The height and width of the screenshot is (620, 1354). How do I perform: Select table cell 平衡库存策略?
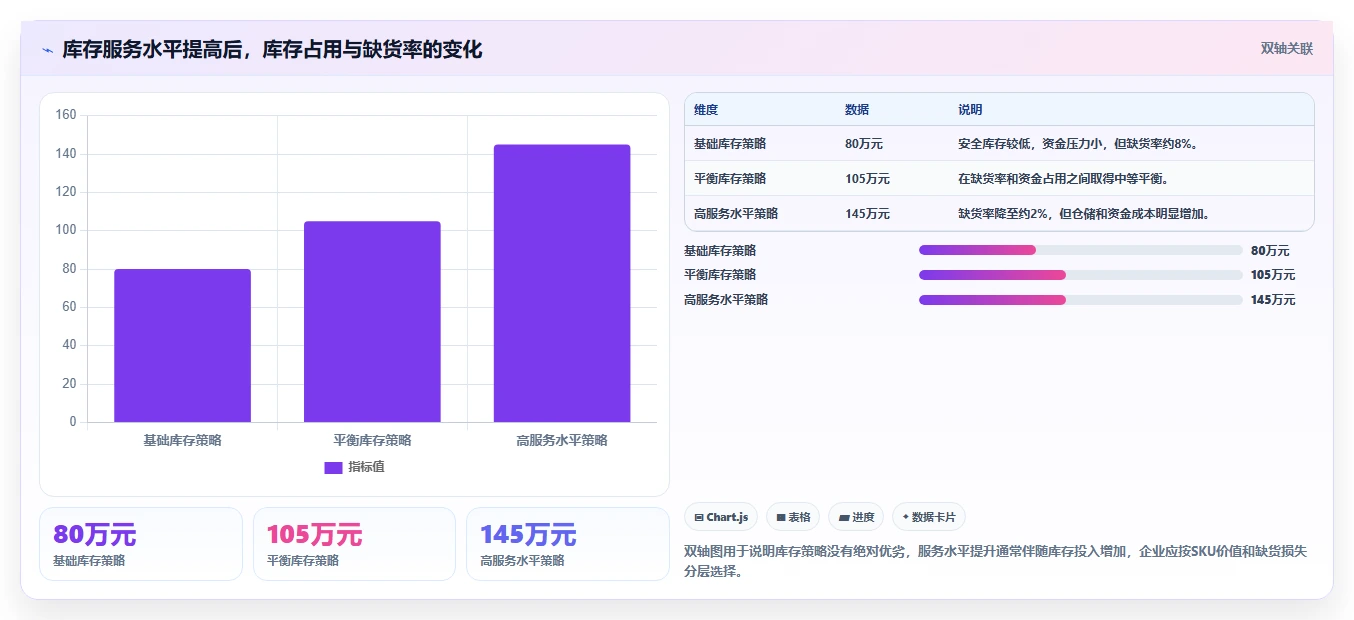(x=730, y=179)
